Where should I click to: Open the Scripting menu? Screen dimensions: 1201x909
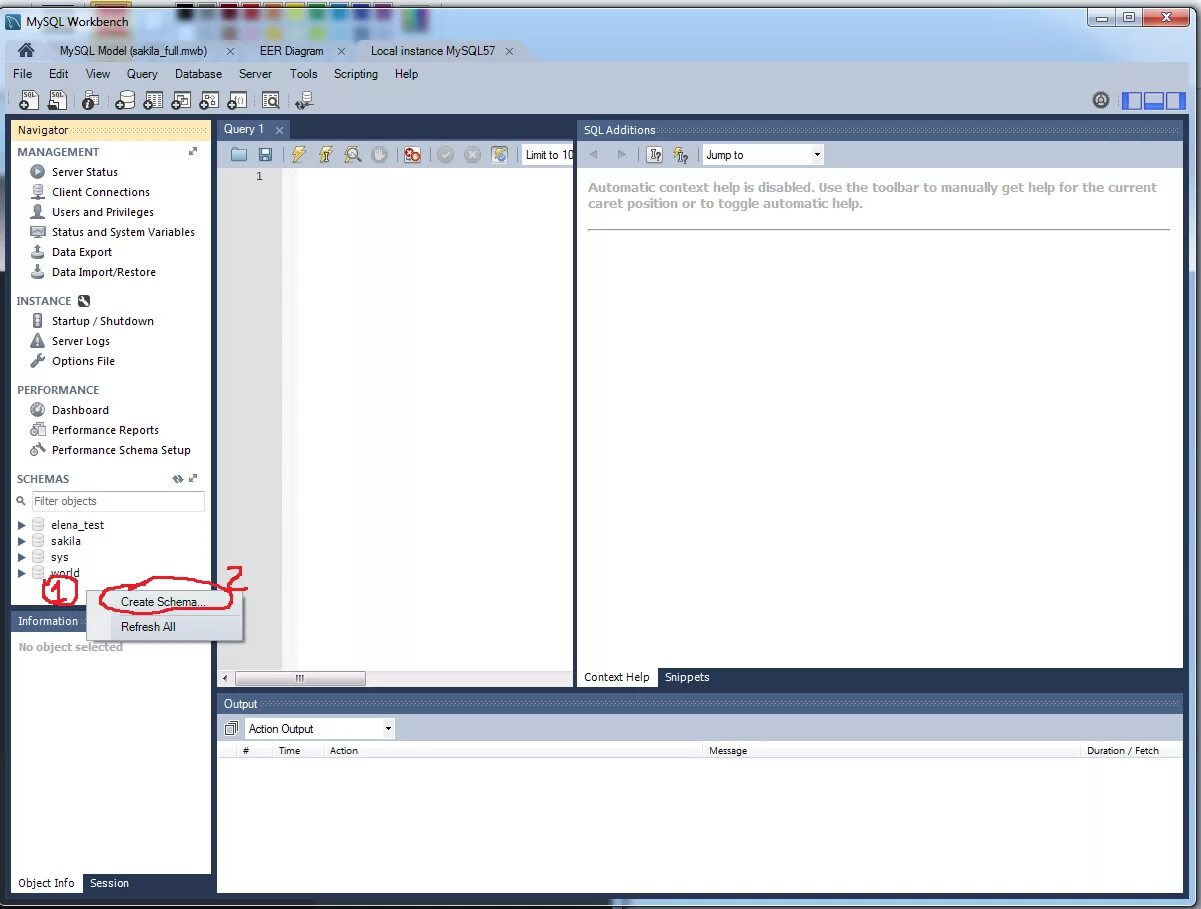356,74
